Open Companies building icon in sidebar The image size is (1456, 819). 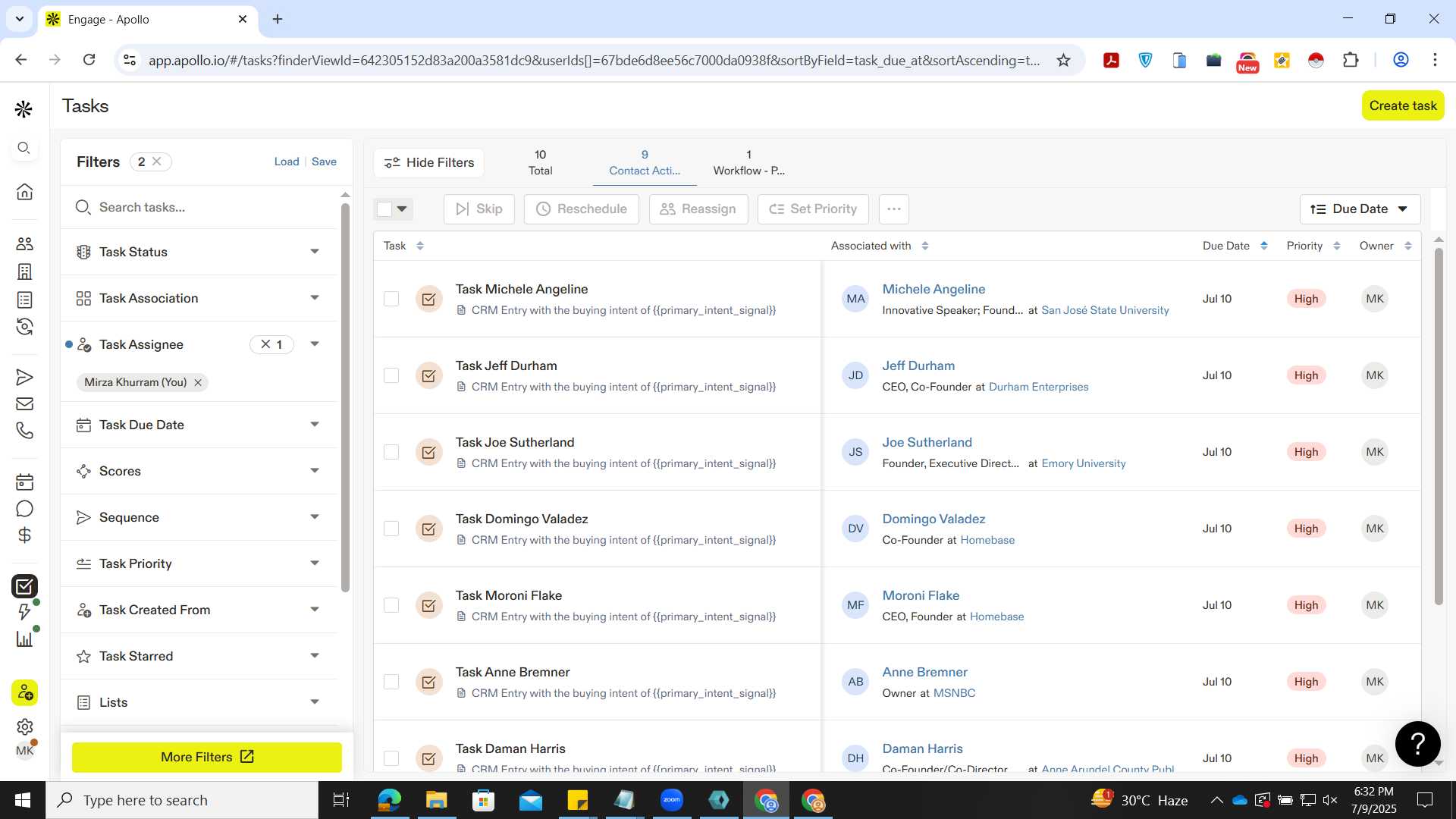pos(24,271)
